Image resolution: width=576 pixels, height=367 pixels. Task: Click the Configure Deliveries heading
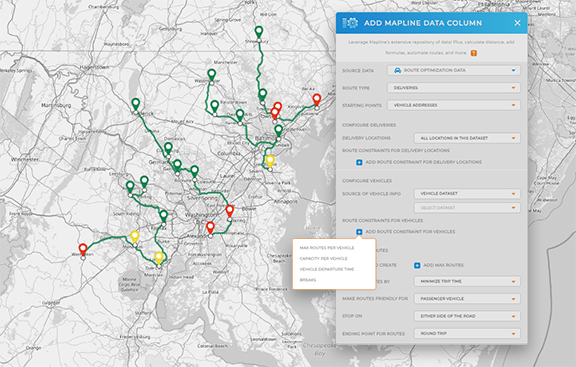(369, 125)
